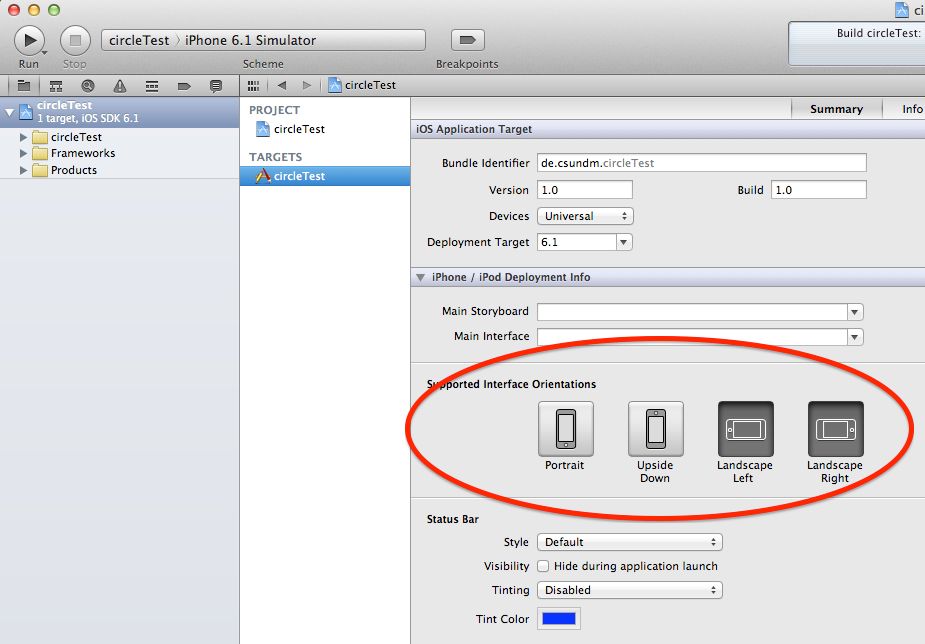This screenshot has width=925, height=644.
Task: Switch to the Summary tab
Action: coord(836,109)
